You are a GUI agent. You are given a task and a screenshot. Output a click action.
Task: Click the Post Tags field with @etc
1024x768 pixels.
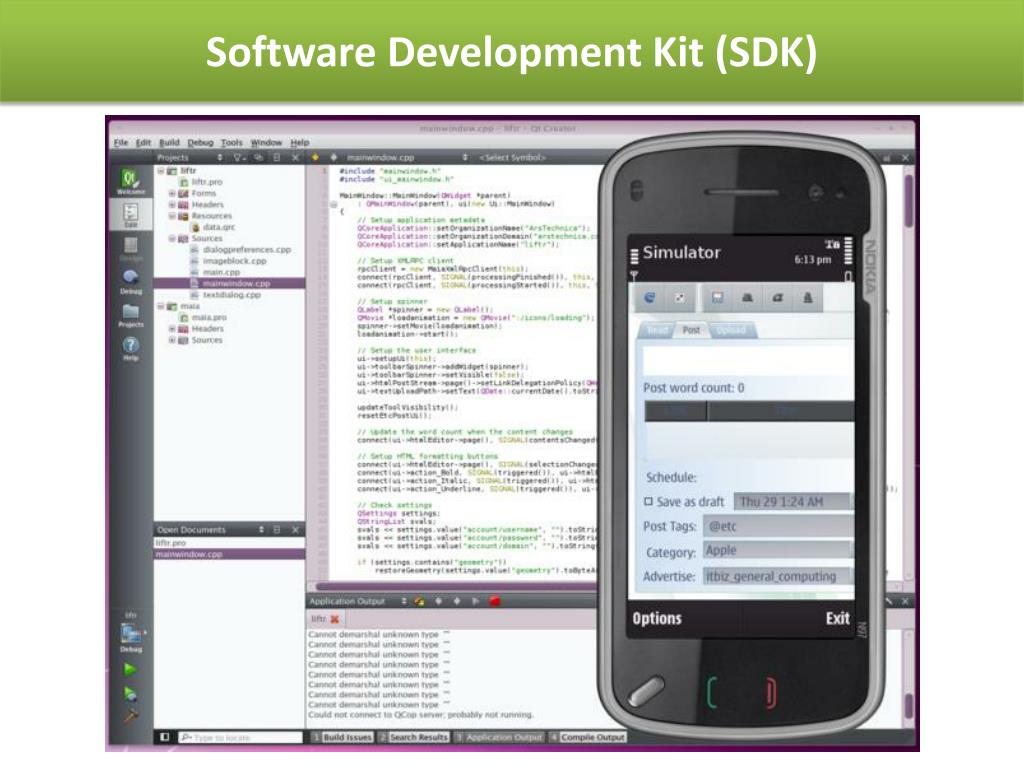pyautogui.click(x=778, y=526)
